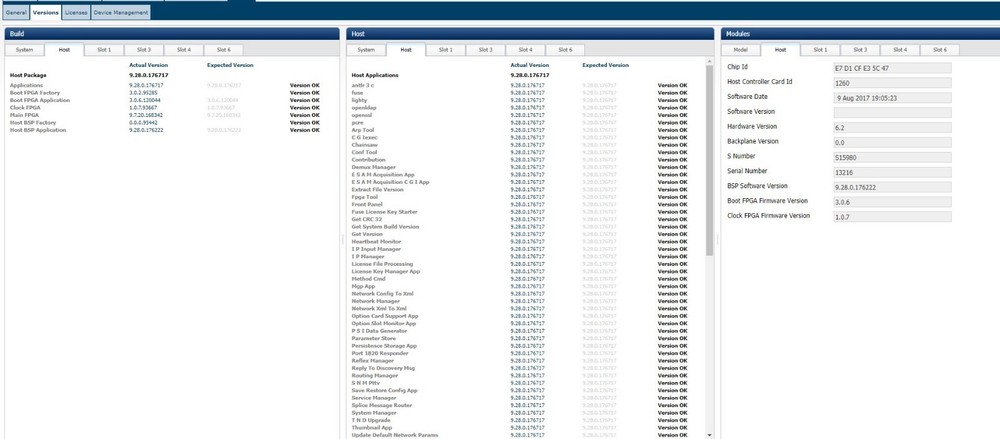Click the Splice Message Router entry
The width and height of the screenshot is (1000, 439).
pyautogui.click(x=382, y=405)
